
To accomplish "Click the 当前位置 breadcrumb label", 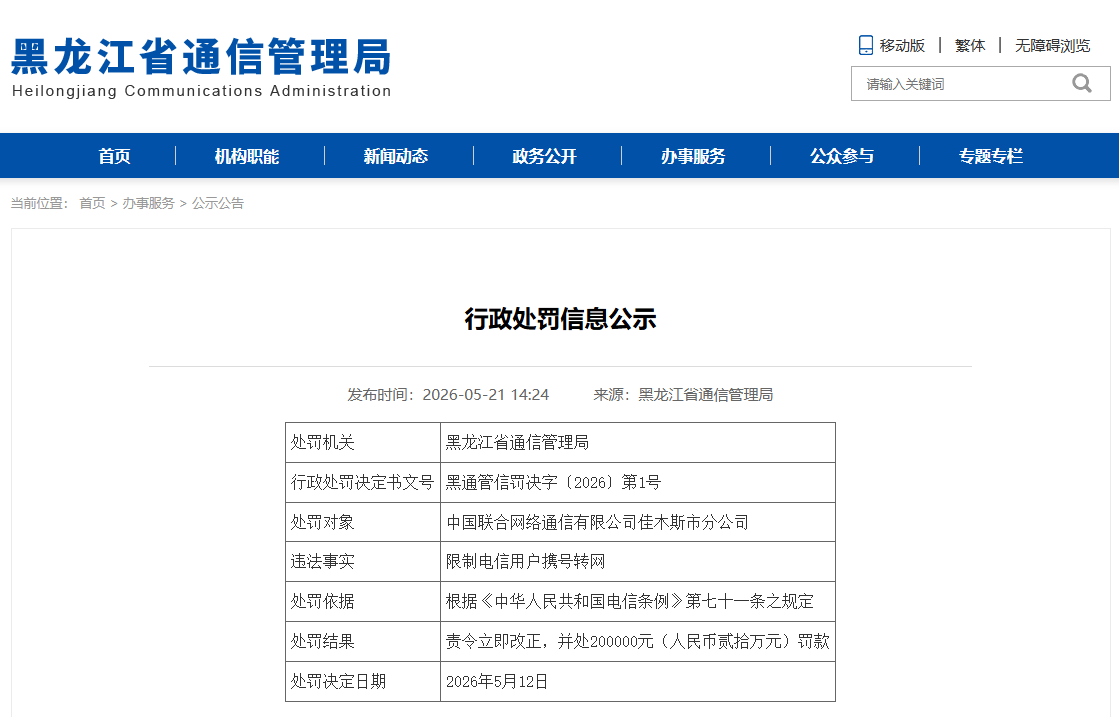I will click(x=39, y=203).
